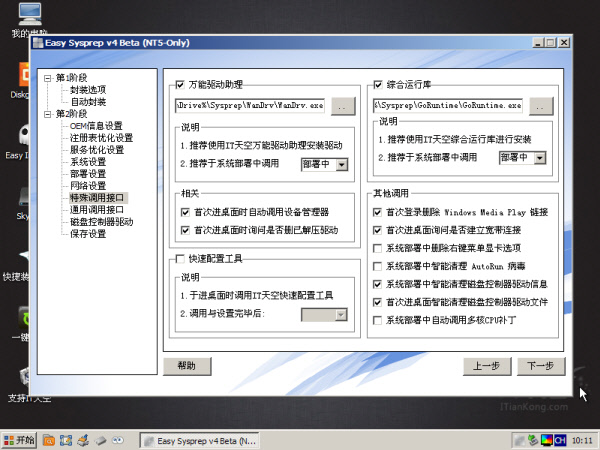Viewport: 600px width, 450px height.
Task: Click the green arrow tray icon
Action: [533, 440]
